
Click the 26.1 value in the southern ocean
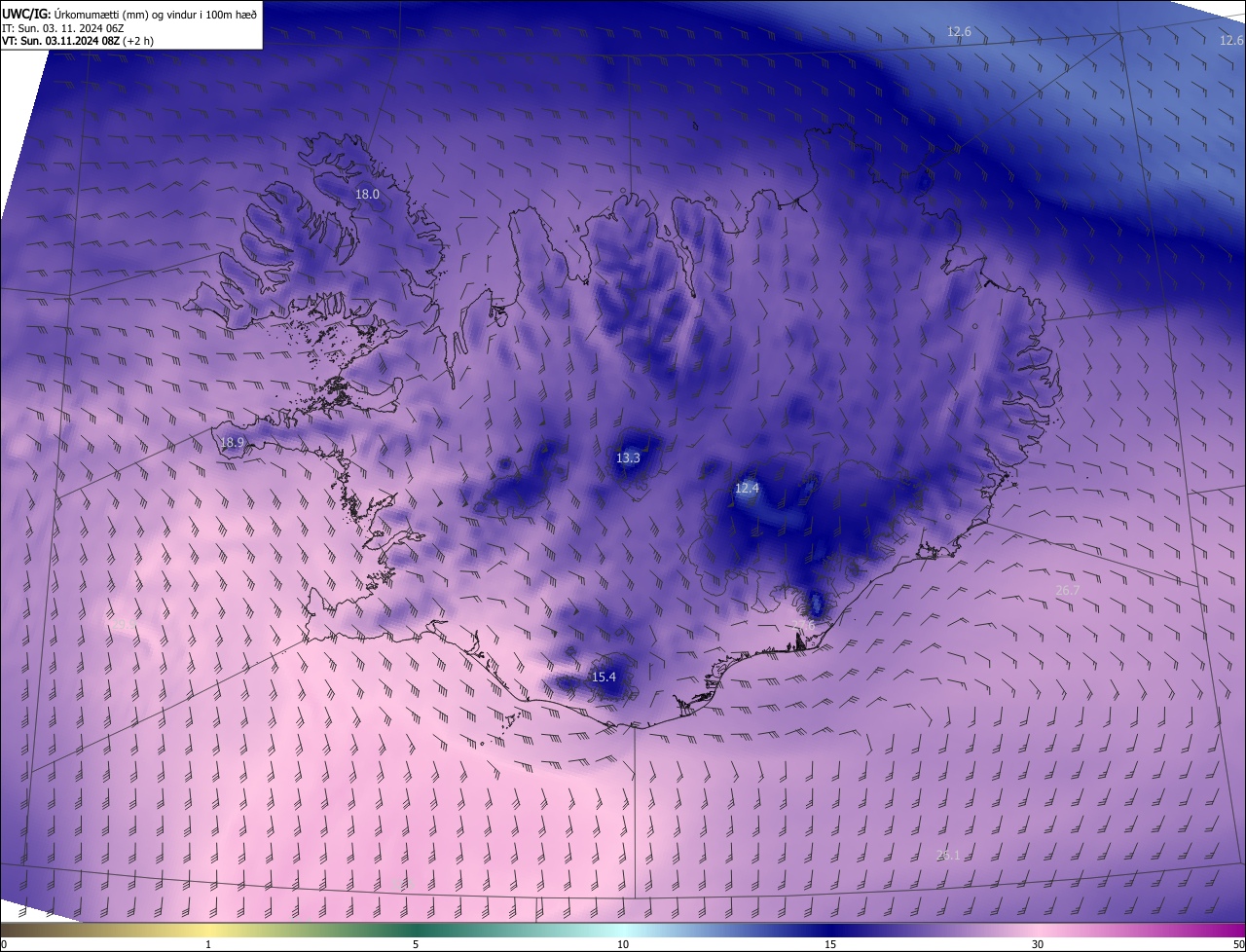pos(949,855)
